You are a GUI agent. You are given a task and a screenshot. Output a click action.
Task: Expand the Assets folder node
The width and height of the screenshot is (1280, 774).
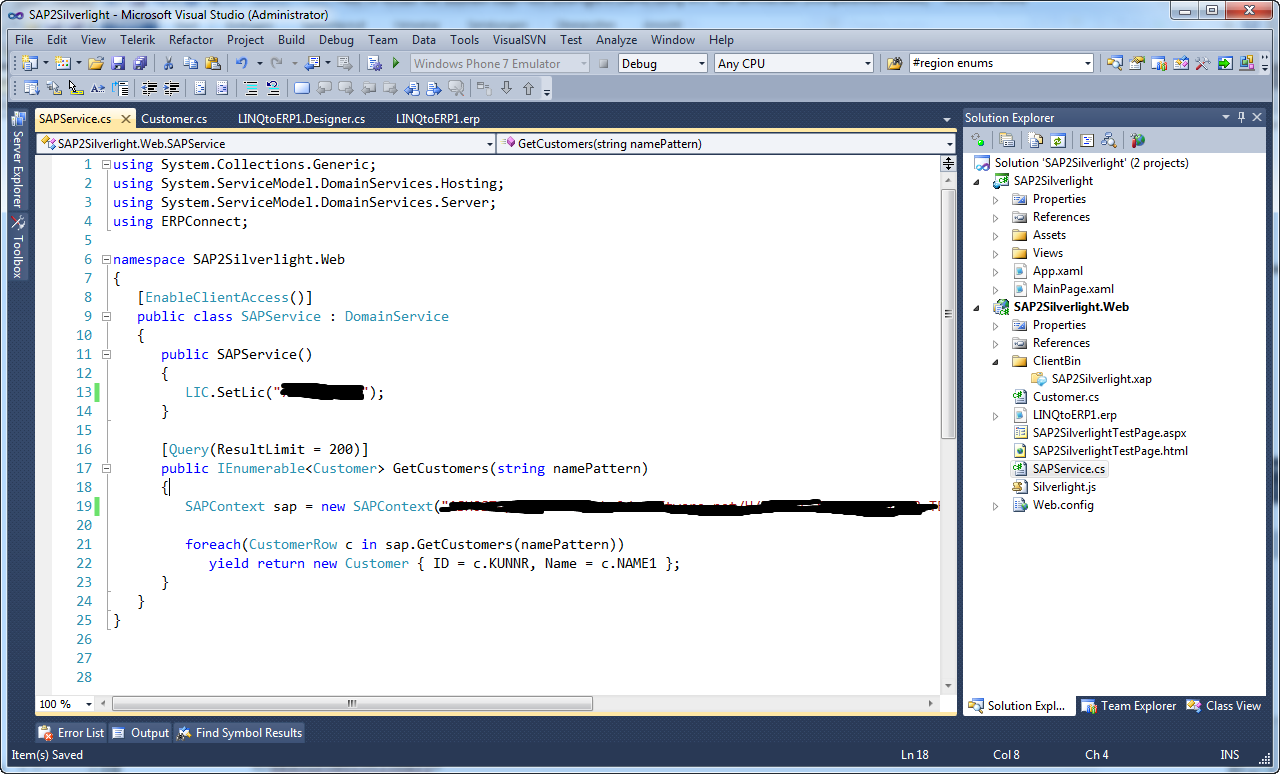coord(995,235)
